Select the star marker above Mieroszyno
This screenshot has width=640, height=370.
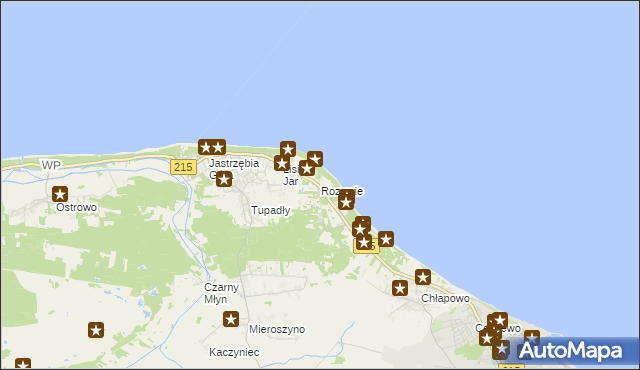pyautogui.click(x=231, y=319)
